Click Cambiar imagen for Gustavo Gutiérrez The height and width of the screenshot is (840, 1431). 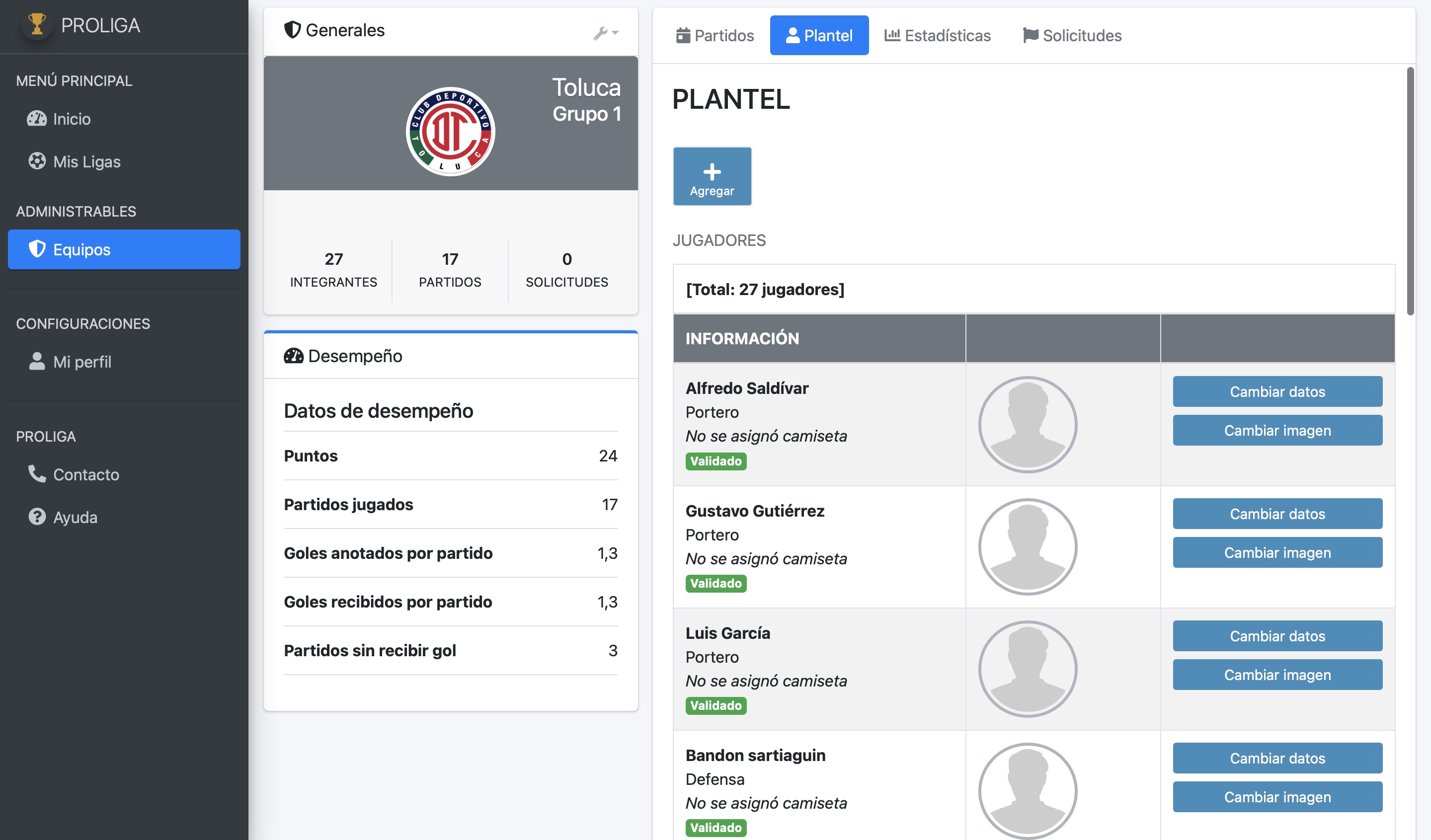pyautogui.click(x=1277, y=552)
